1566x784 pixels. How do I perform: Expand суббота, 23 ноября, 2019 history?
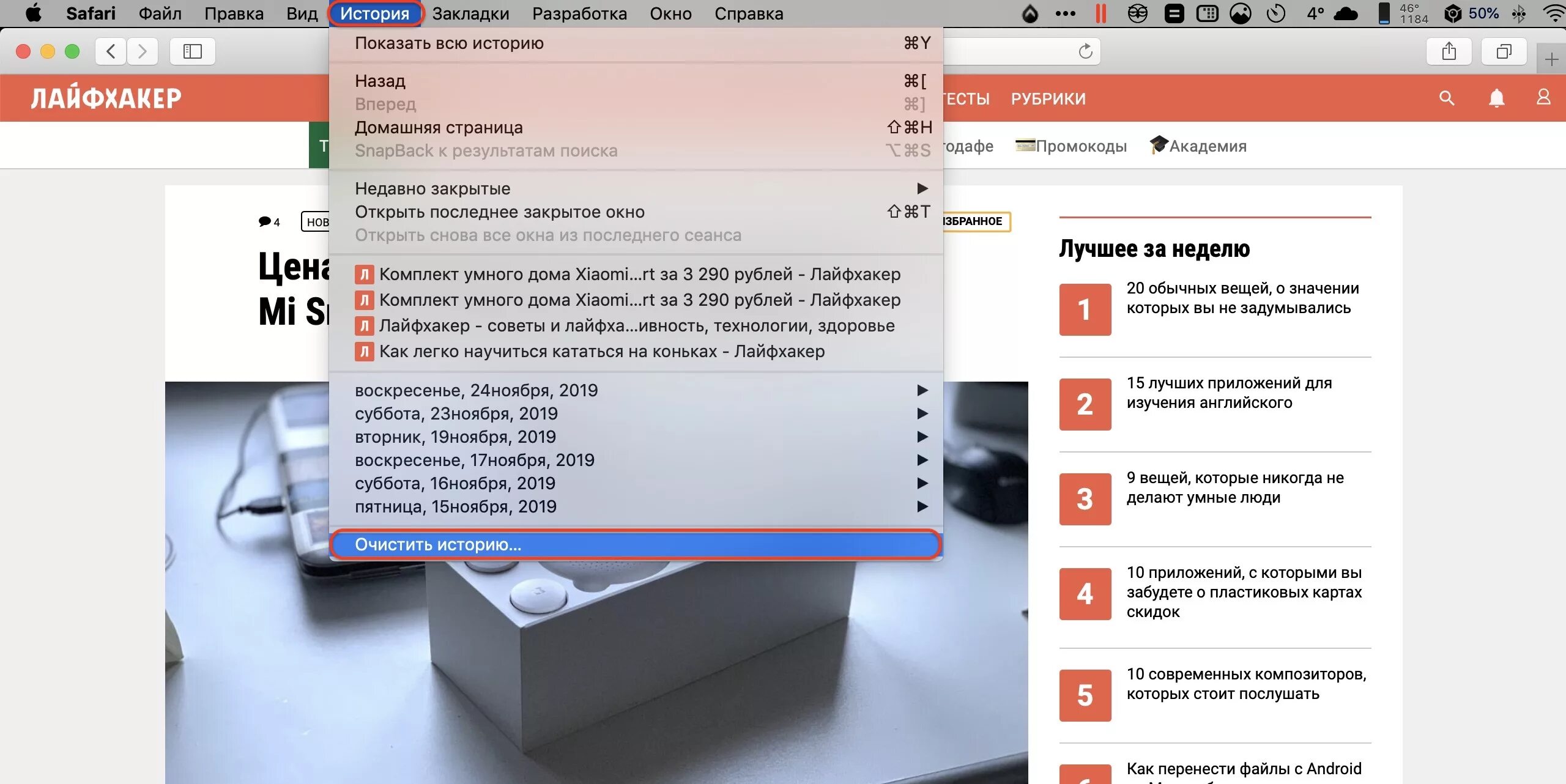coord(636,414)
